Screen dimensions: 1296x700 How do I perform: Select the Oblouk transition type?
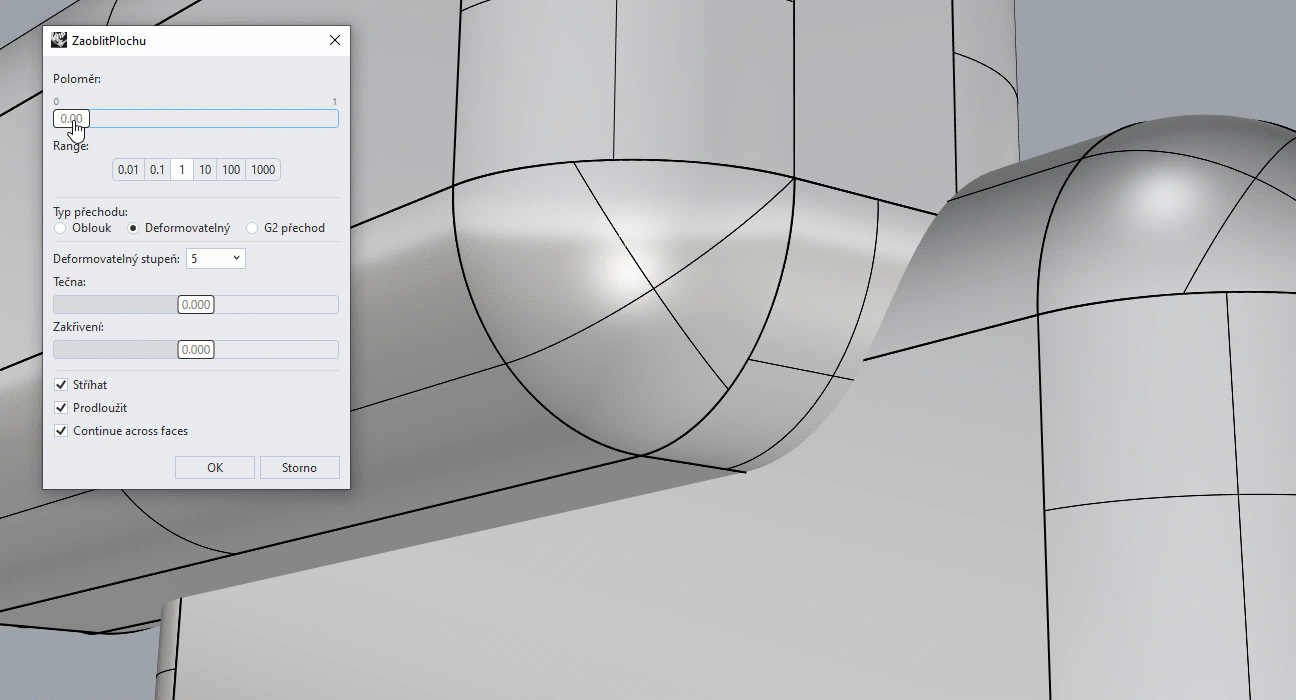click(61, 228)
